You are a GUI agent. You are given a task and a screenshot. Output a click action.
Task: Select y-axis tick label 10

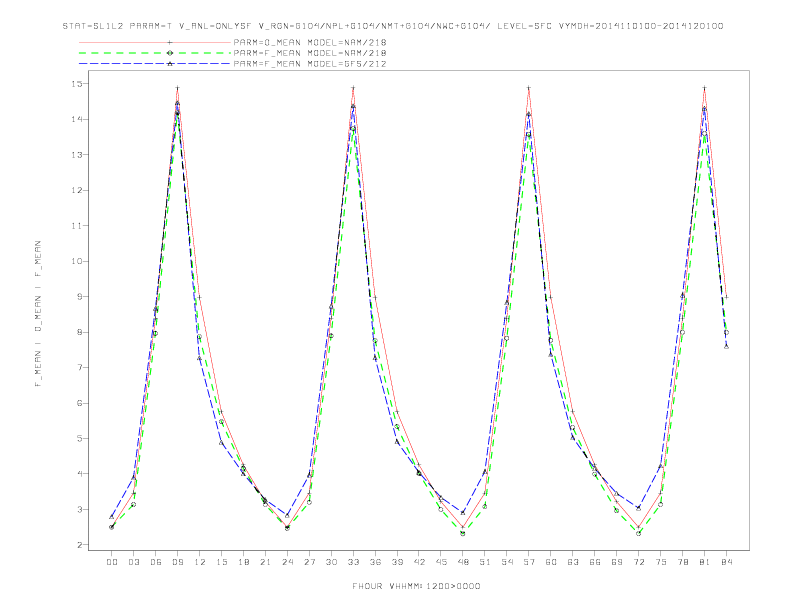77,261
